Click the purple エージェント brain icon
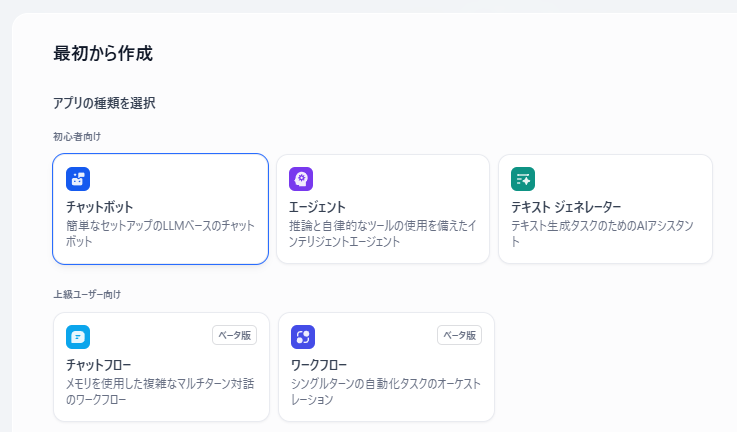The width and height of the screenshot is (737, 432). point(301,179)
